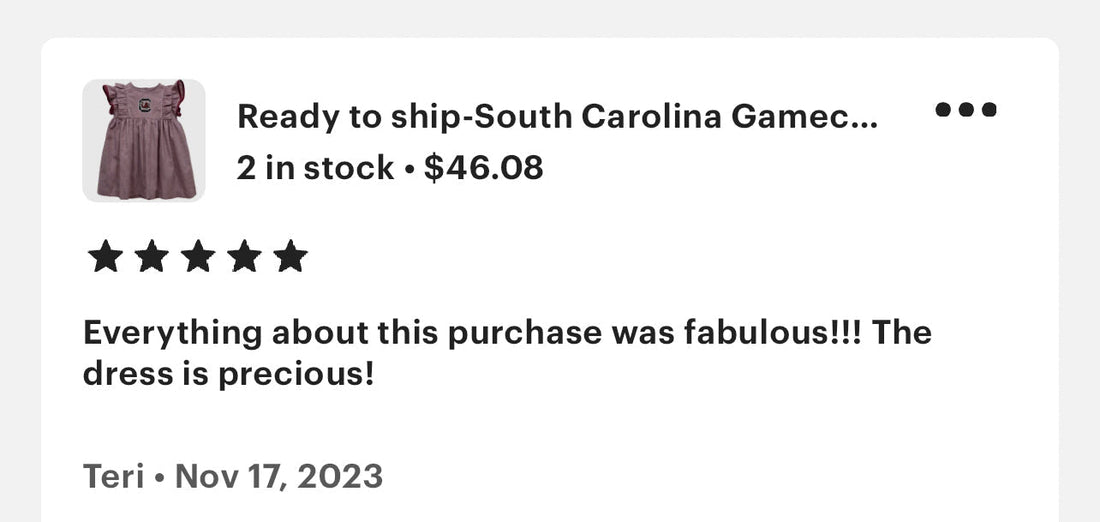Click the bullet separator before the price
Viewport: 1100px width, 522px height.
tap(410, 170)
